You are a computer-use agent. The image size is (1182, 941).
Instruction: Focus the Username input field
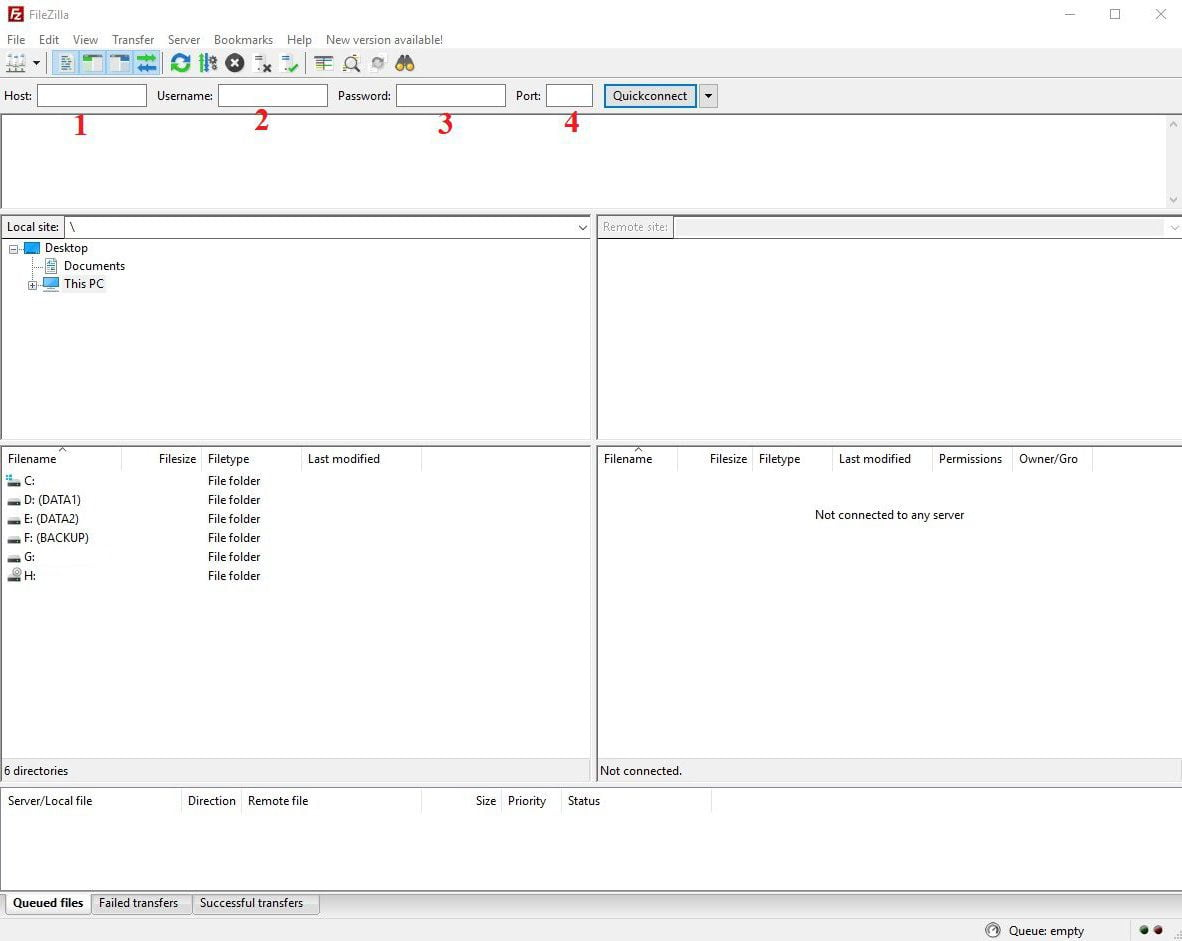(273, 96)
